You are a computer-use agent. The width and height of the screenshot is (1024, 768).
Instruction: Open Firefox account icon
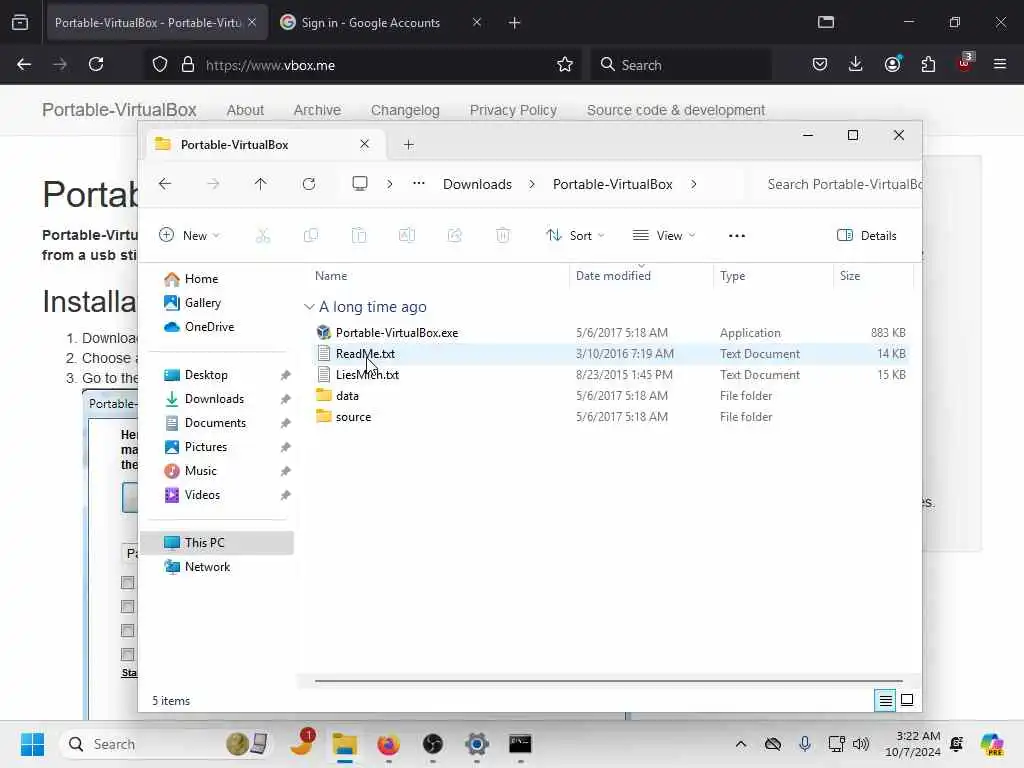click(x=892, y=64)
